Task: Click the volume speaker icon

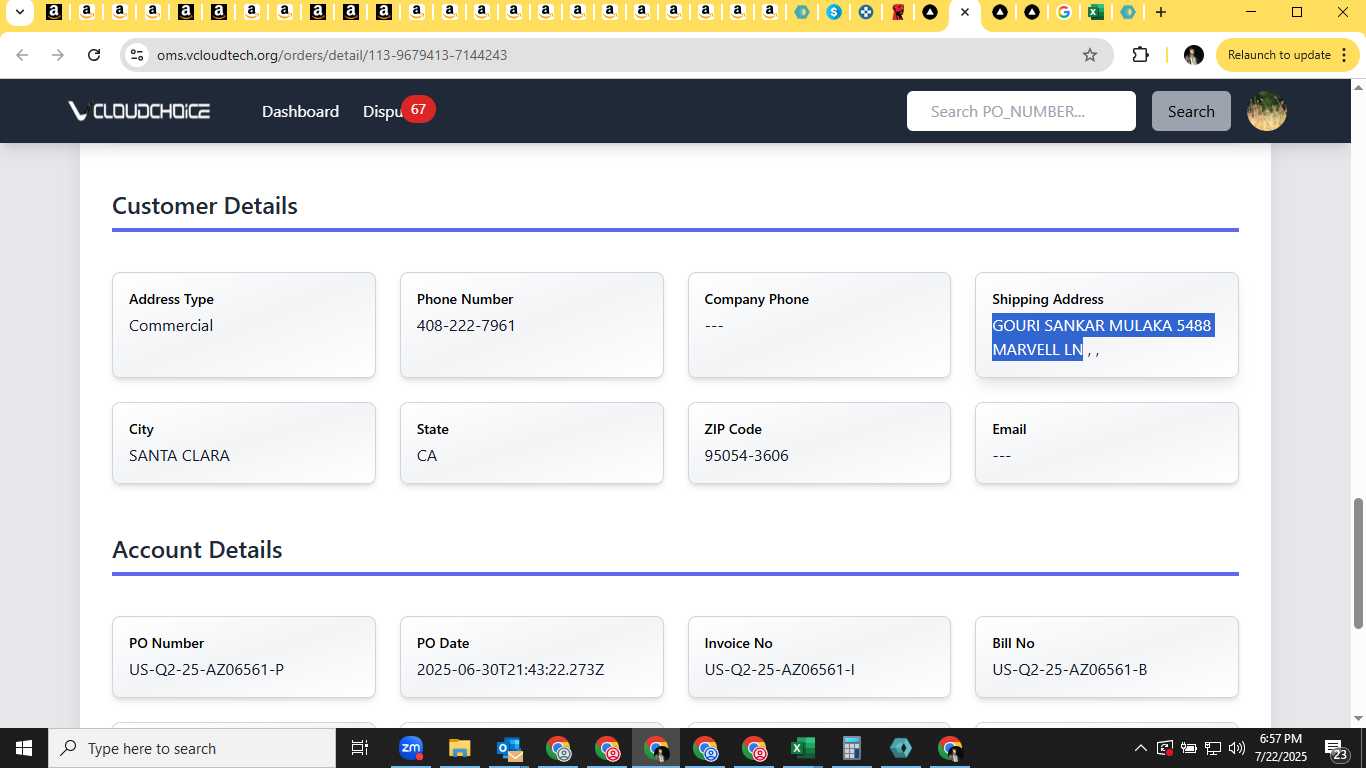Action: [1237, 748]
